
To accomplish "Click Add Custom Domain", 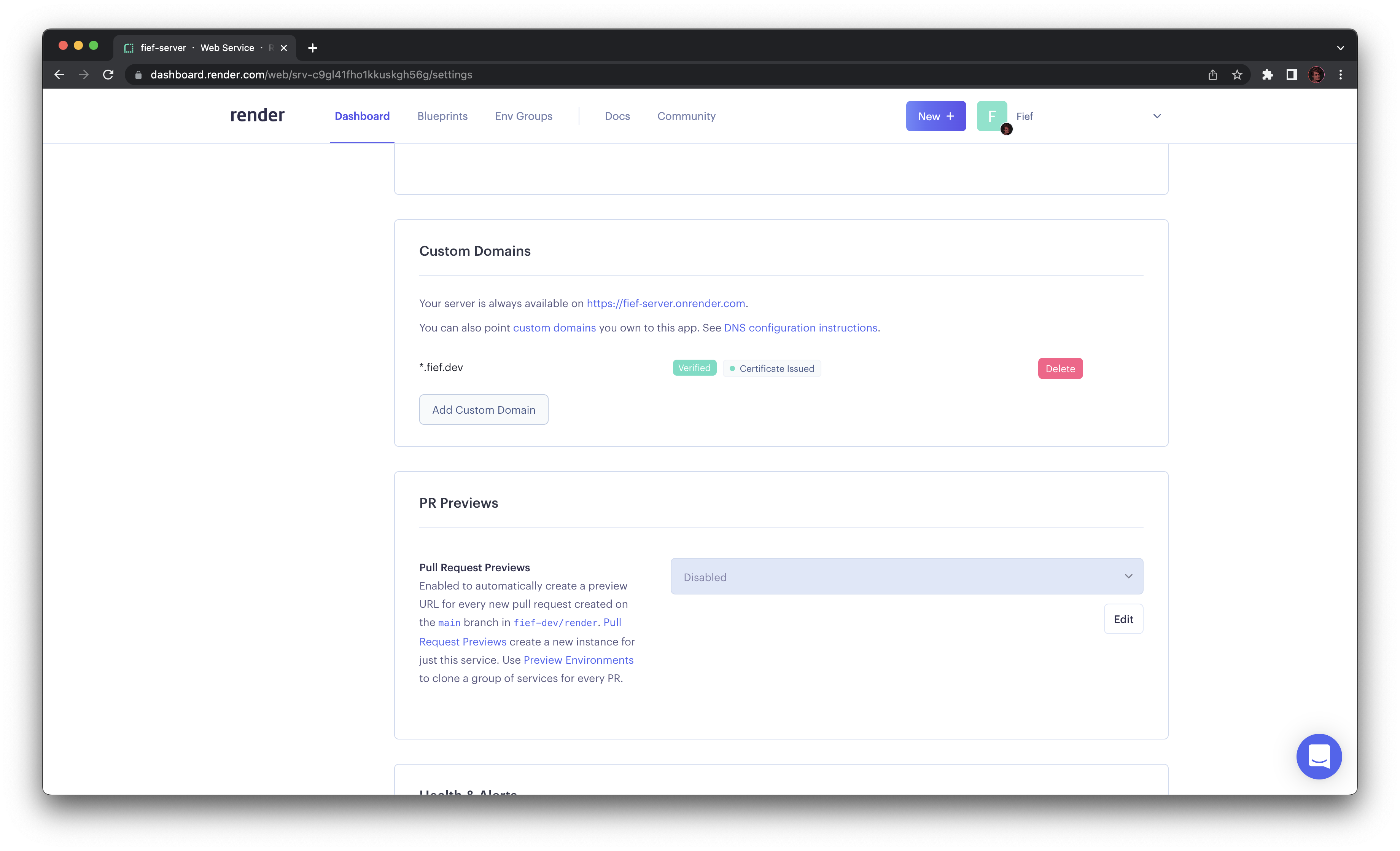I will tap(483, 409).
